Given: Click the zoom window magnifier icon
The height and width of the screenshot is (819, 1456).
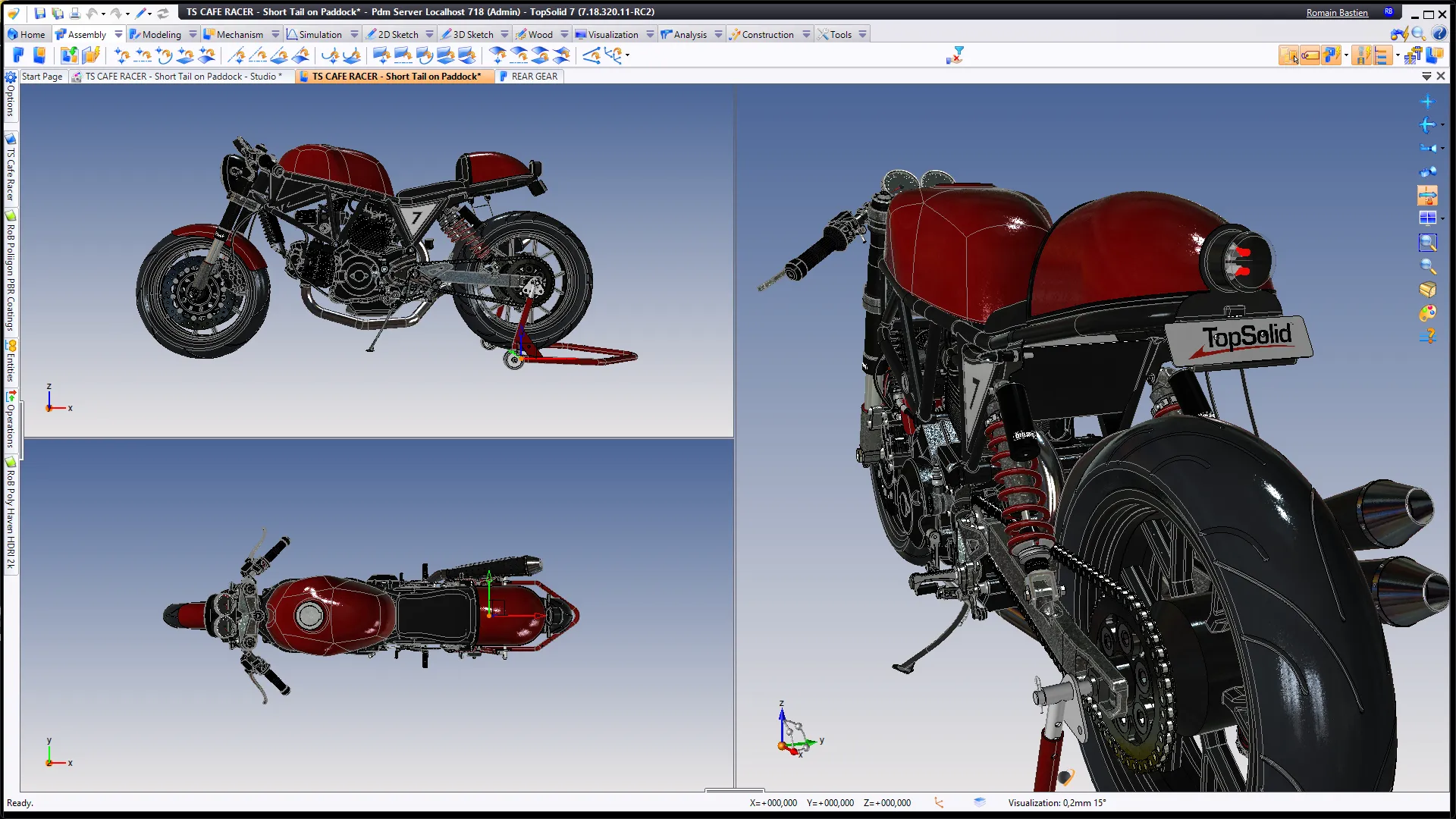Looking at the screenshot, I should pos(1427,243).
